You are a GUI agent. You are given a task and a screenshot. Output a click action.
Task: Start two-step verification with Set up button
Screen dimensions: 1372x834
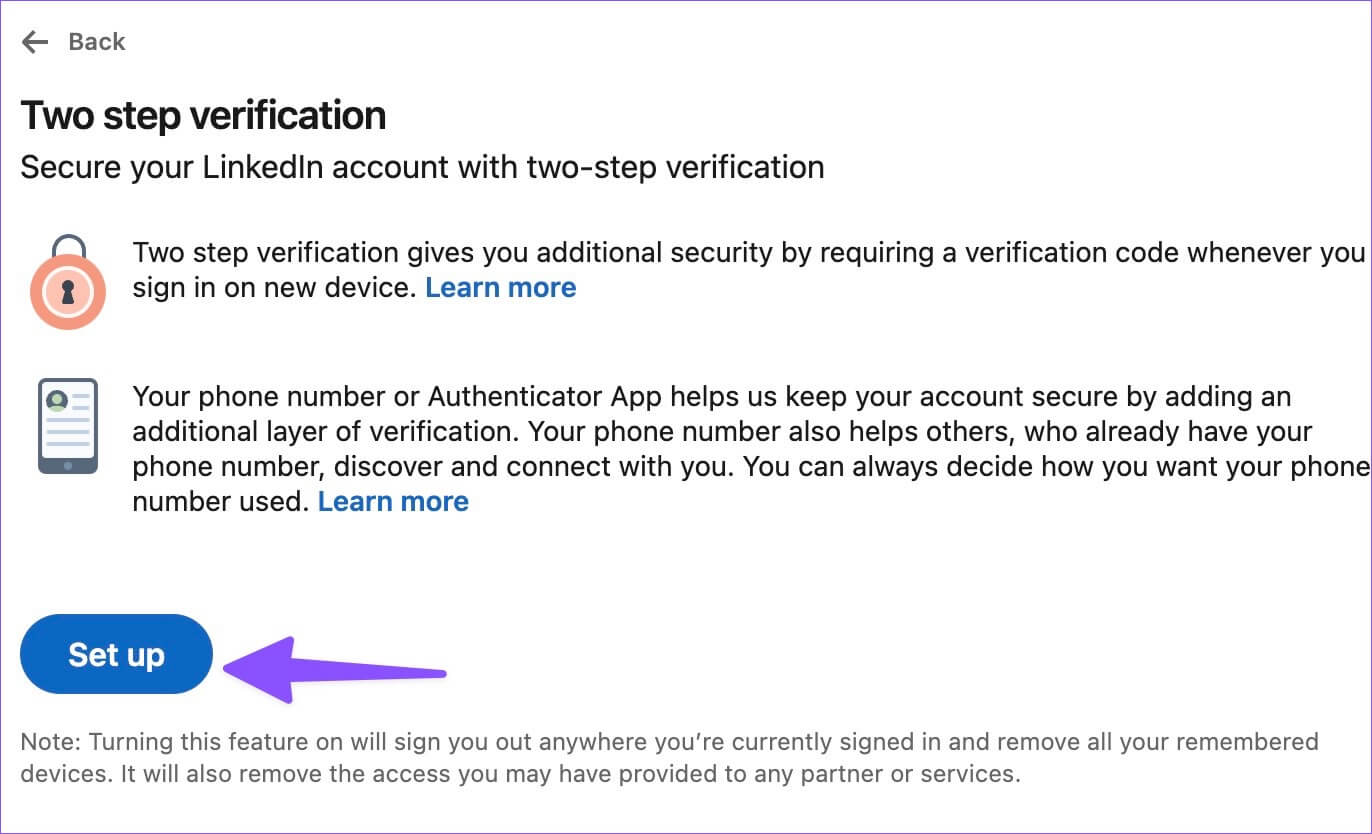(x=116, y=654)
